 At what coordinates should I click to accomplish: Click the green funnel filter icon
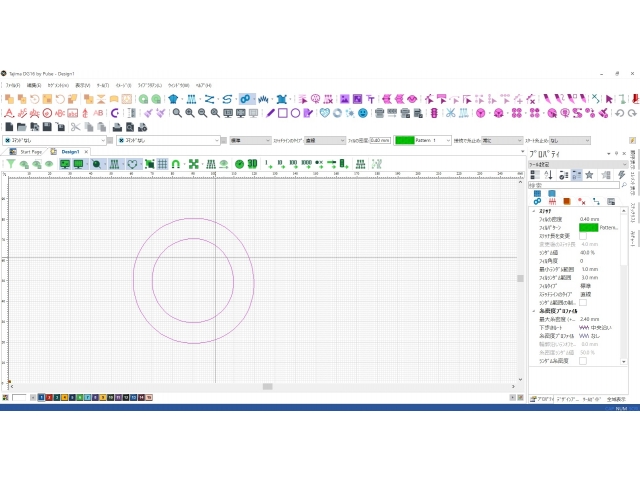[x=11, y=164]
